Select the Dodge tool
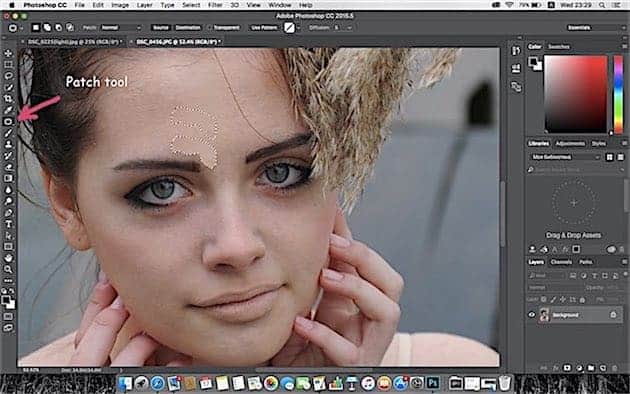Viewport: 630px width, 394px height. [x=8, y=201]
